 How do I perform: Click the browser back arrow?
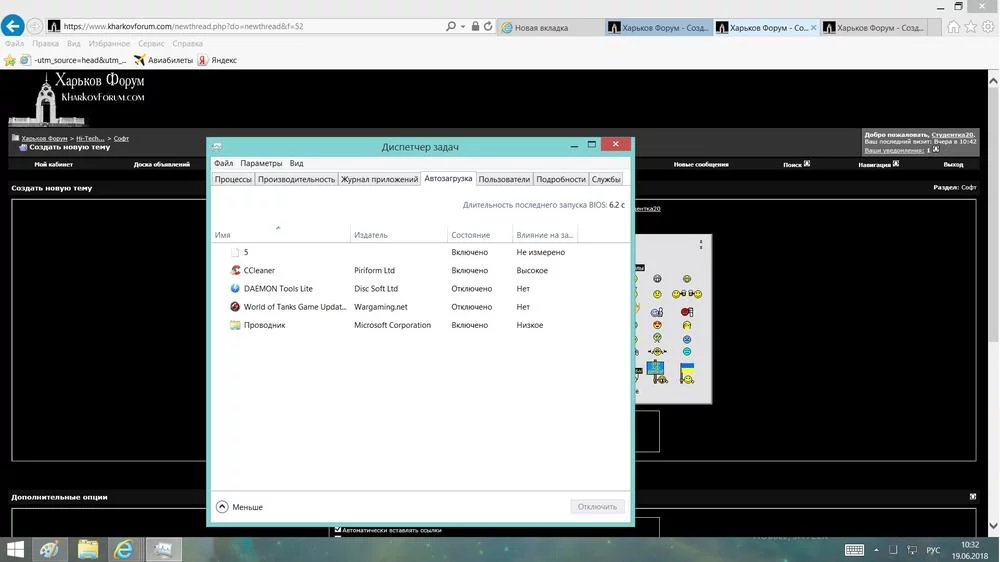(x=13, y=26)
